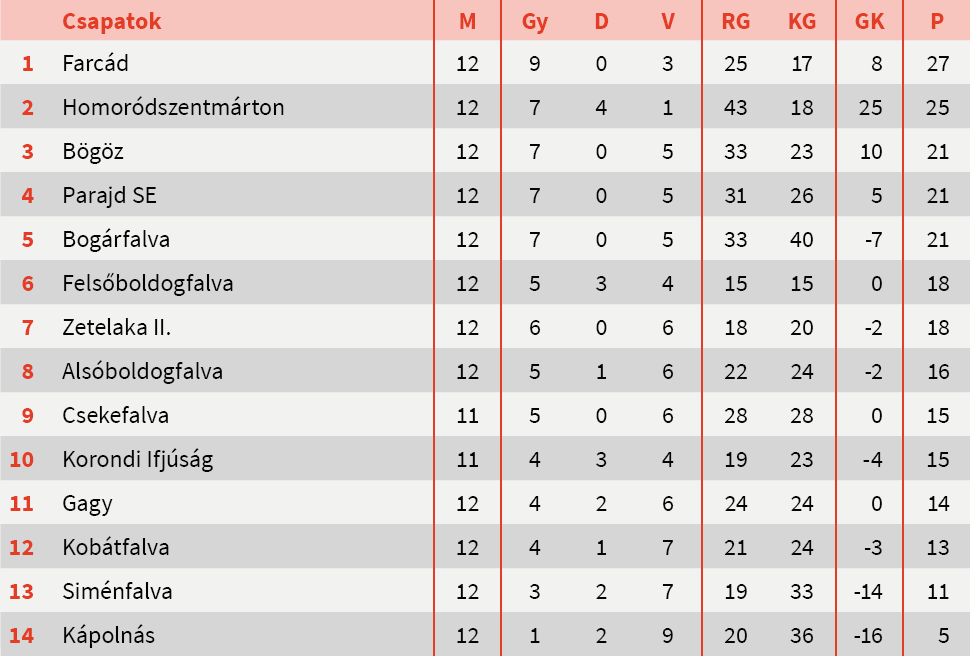Click the Siménfalva team name
Viewport: 970px width, 656px height.
[x=117, y=591]
